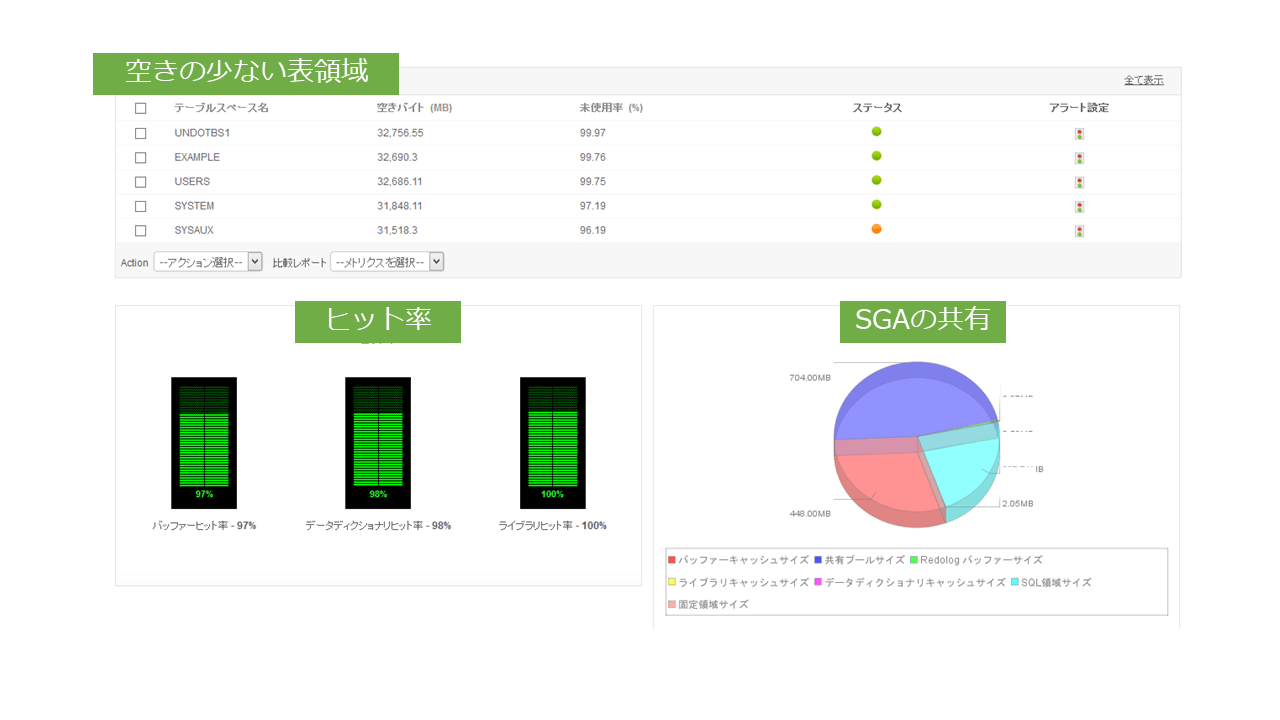
Task: Check the UNDOTBS1 tablespace checkbox
Action: [141, 133]
